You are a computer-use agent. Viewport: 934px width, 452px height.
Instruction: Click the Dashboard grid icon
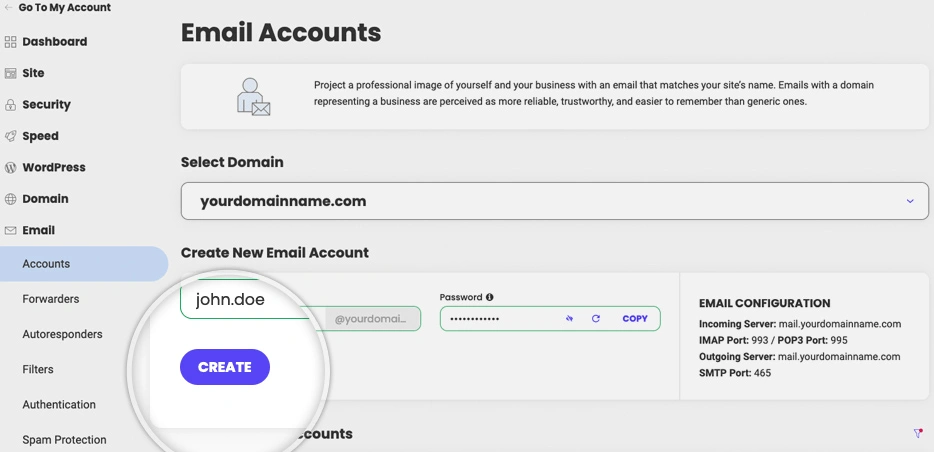point(11,42)
